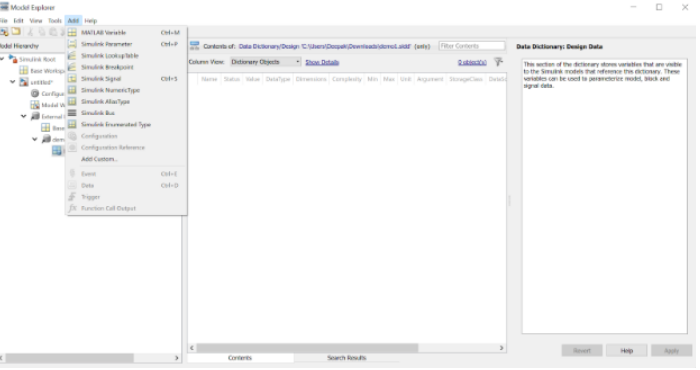Image resolution: width=700 pixels, height=370 pixels.
Task: Click in the Filter Contents search field
Action: click(x=472, y=46)
